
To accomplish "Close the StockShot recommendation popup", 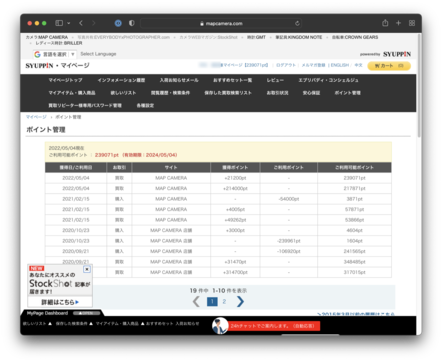I will pyautogui.click(x=87, y=269).
